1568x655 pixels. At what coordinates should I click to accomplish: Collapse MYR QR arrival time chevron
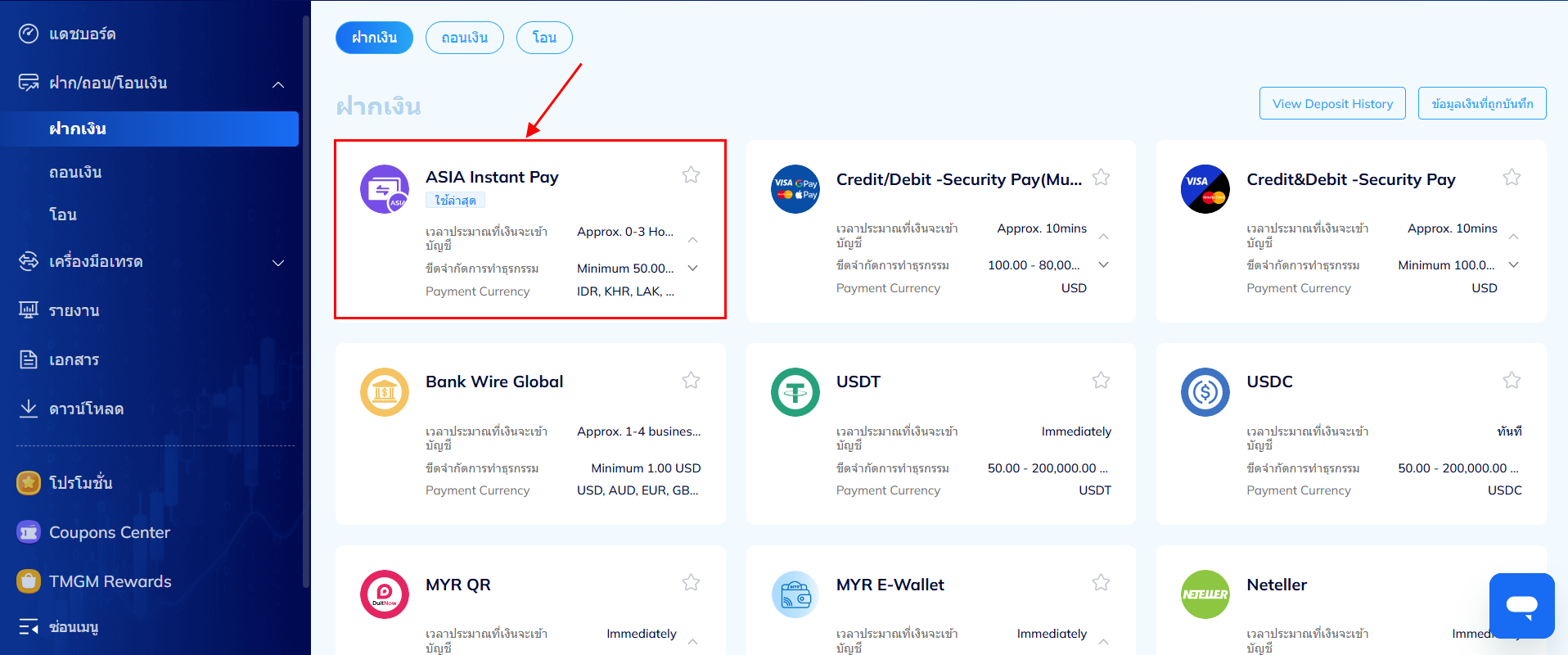pyautogui.click(x=693, y=642)
